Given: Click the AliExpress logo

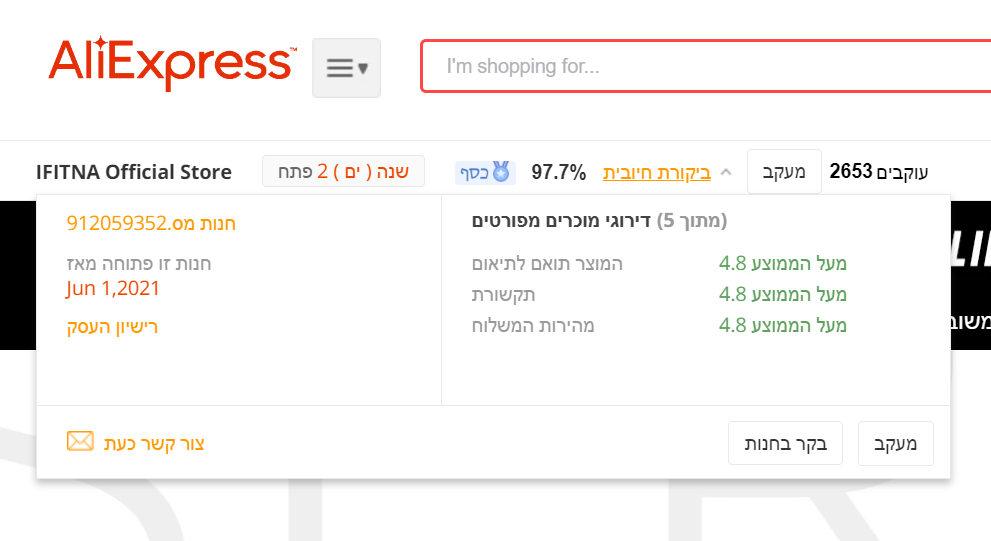Looking at the screenshot, I should coord(172,63).
